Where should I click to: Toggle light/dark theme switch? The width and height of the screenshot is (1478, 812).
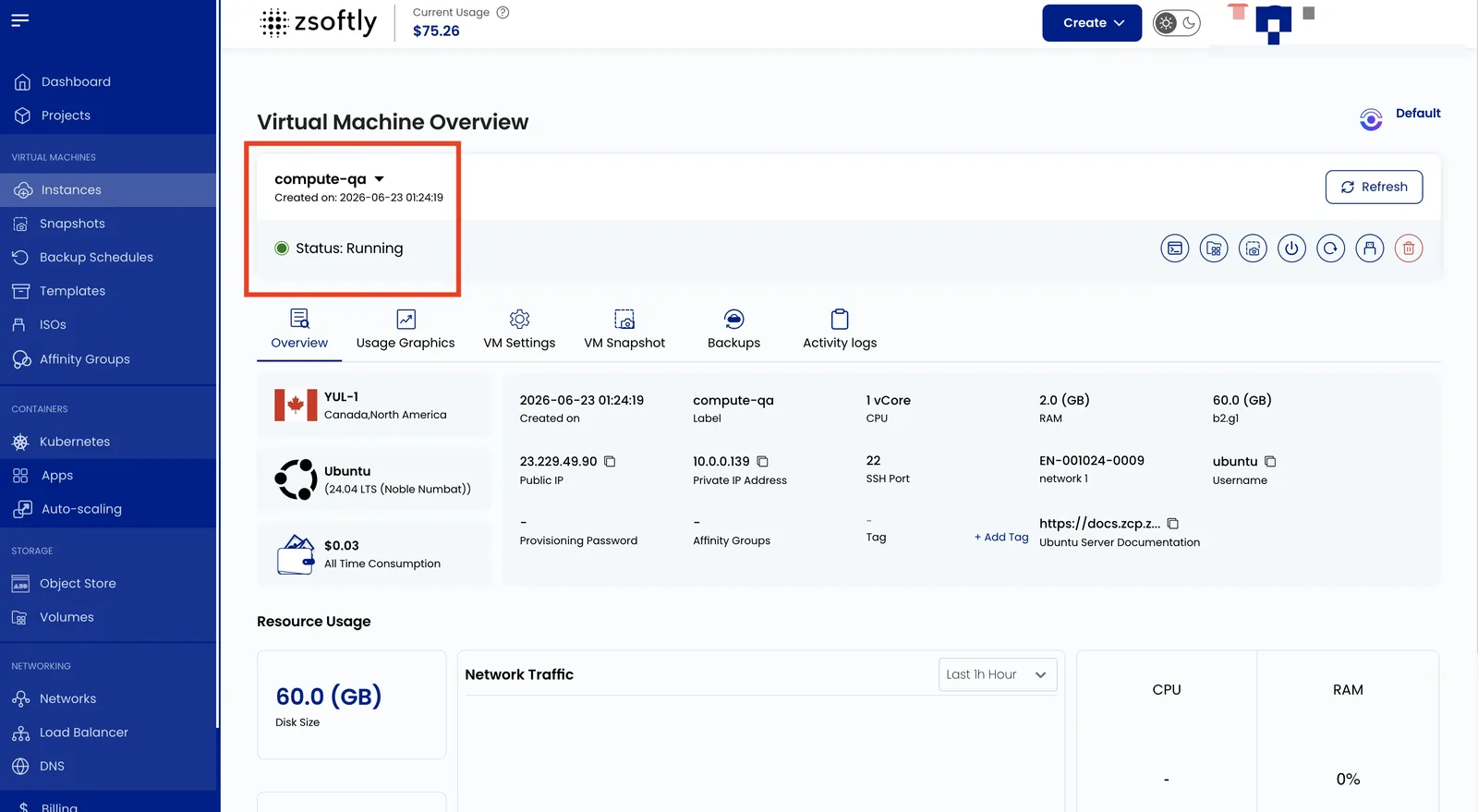click(1176, 23)
